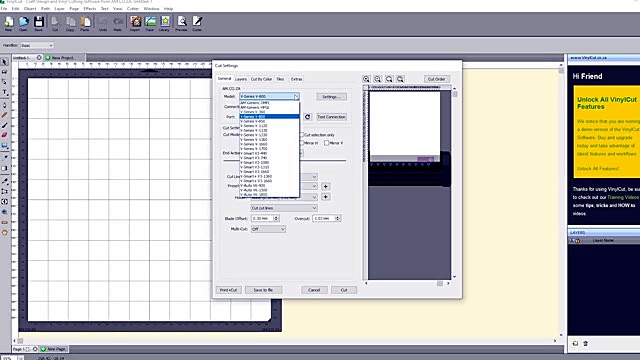
Task: Create a new document with New icon
Action: pyautogui.click(x=8, y=23)
